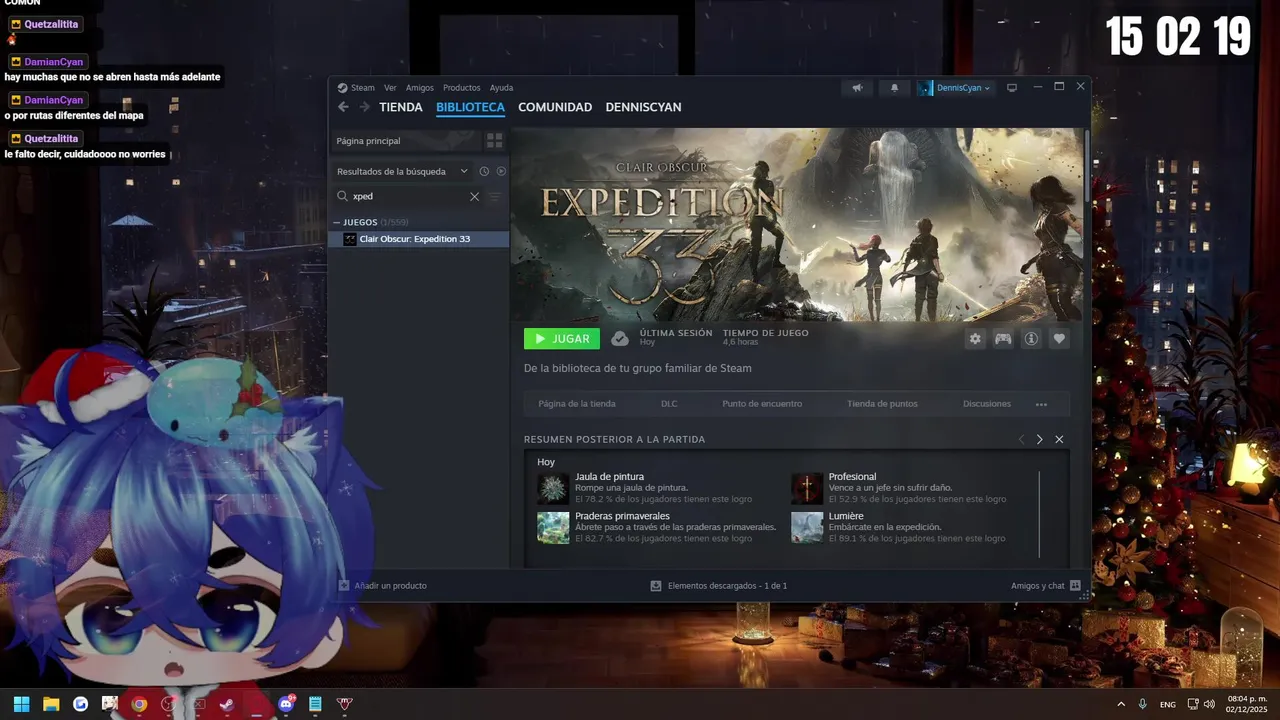Screen dimensions: 1280x720
Task: Open the Windows Start menu
Action: (21, 704)
